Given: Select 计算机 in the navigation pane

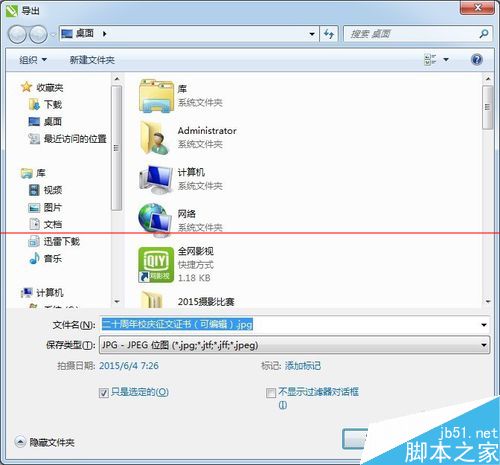Looking at the screenshot, I should [x=50, y=293].
